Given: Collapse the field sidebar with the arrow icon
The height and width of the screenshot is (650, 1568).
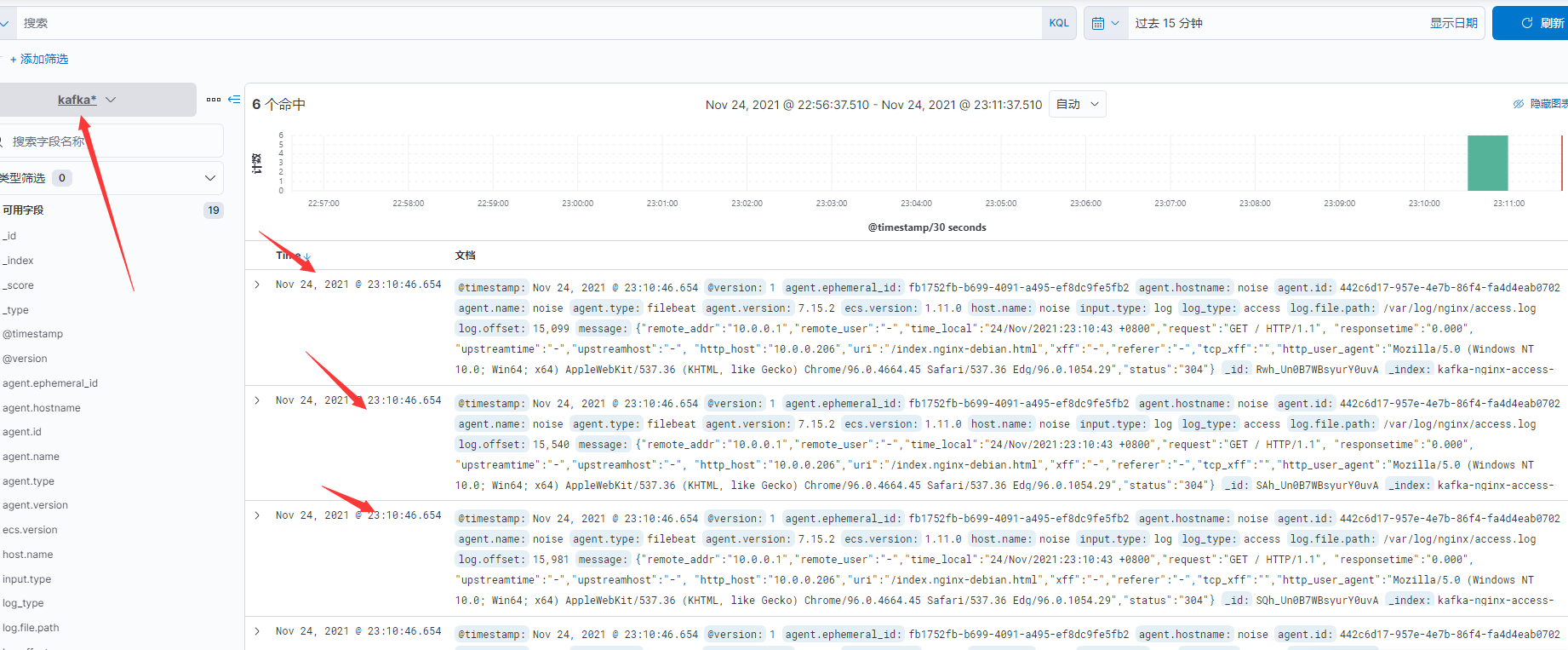Looking at the screenshot, I should pyautogui.click(x=234, y=100).
